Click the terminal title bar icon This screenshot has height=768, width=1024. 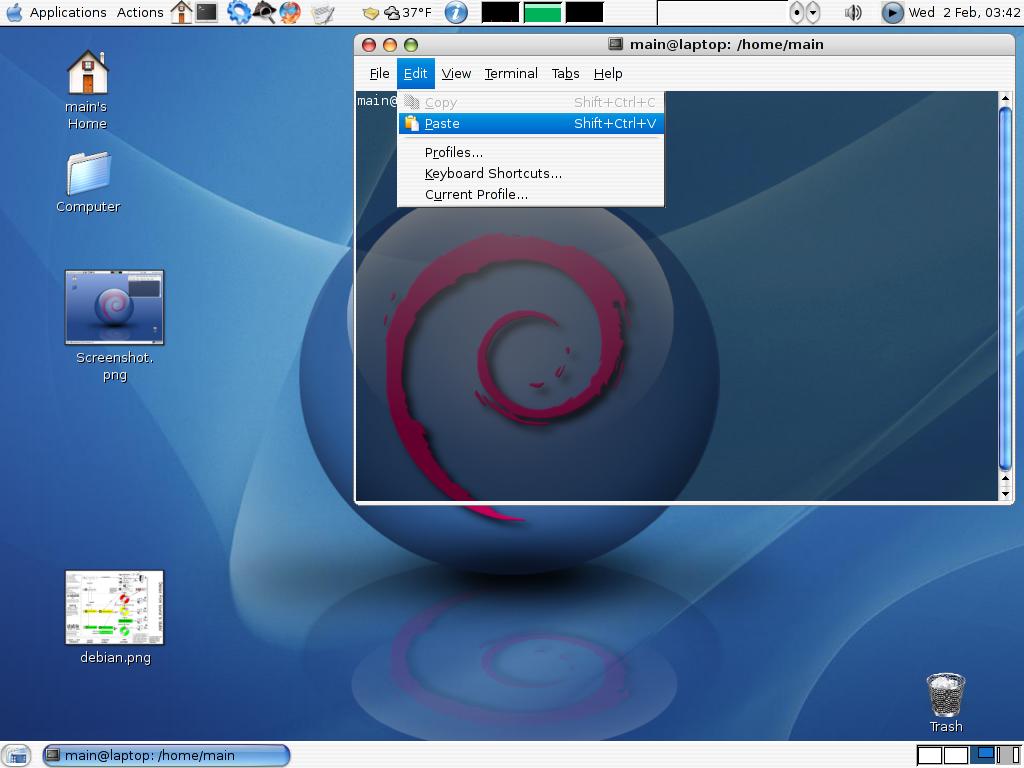pos(615,44)
